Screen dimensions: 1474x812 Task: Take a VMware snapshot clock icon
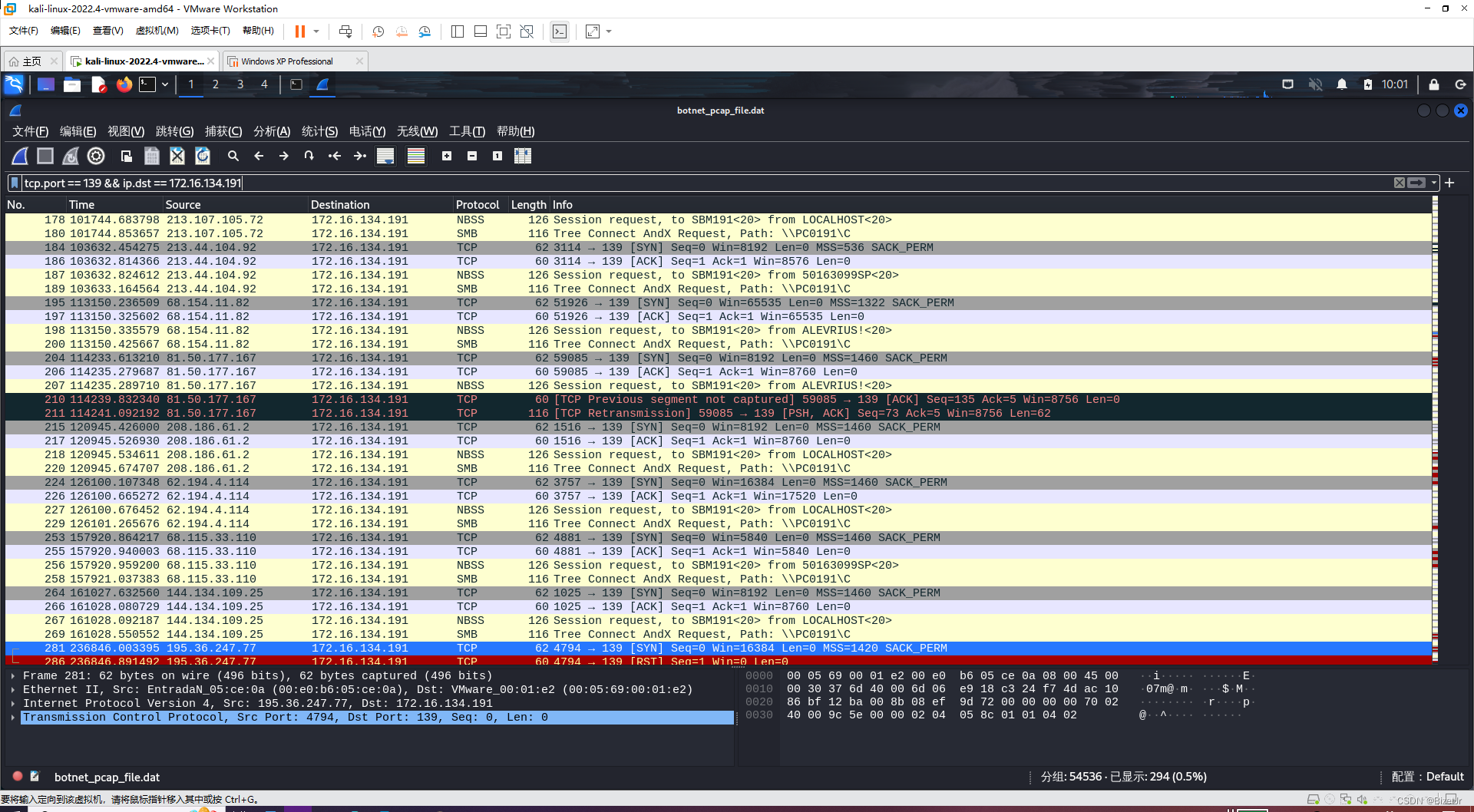click(378, 31)
